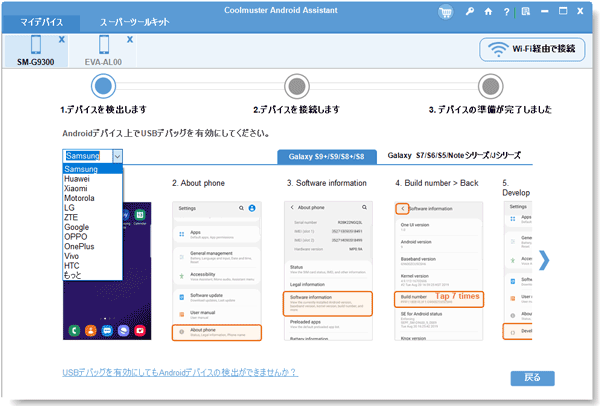This screenshot has width=600, height=406.
Task: Select the EVA-AL00 phone icon
Action: click(104, 44)
